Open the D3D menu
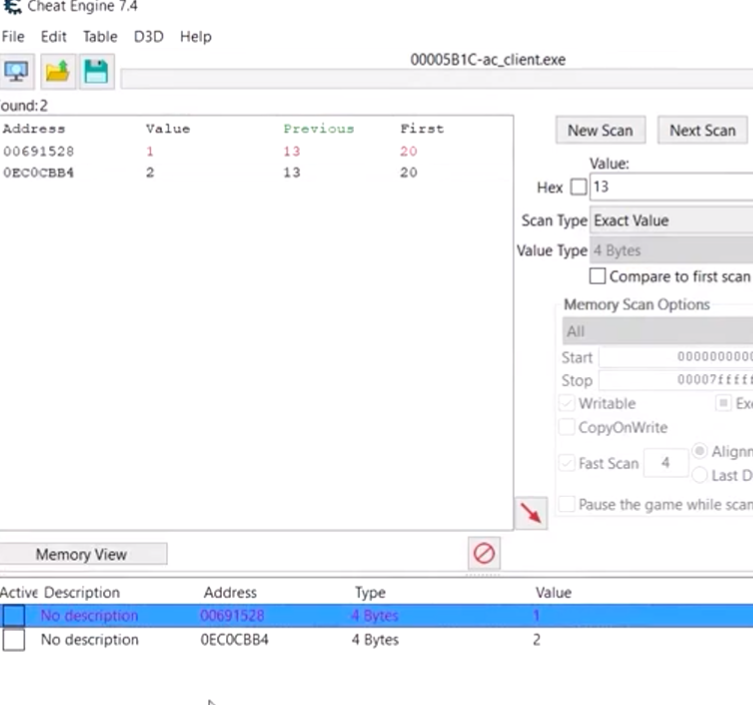This screenshot has height=705, width=753. click(148, 36)
